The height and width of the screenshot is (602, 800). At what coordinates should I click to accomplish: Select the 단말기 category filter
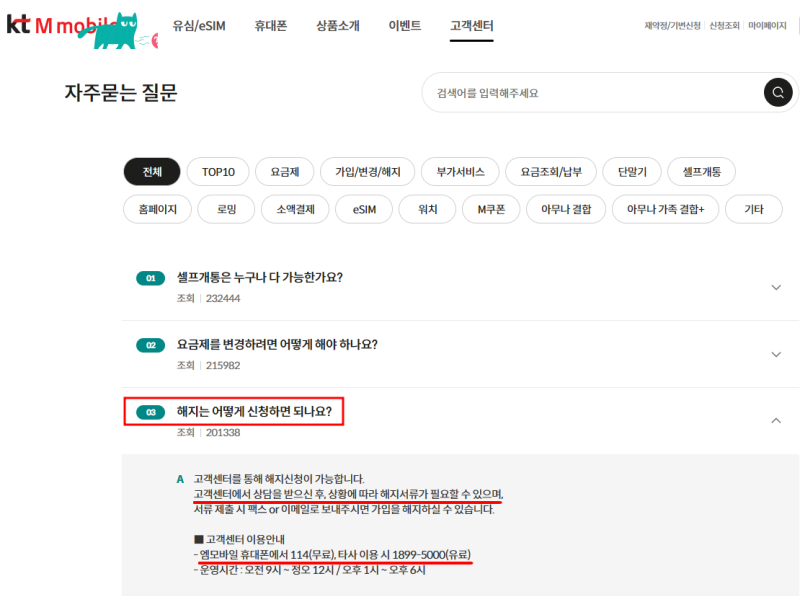coord(632,172)
